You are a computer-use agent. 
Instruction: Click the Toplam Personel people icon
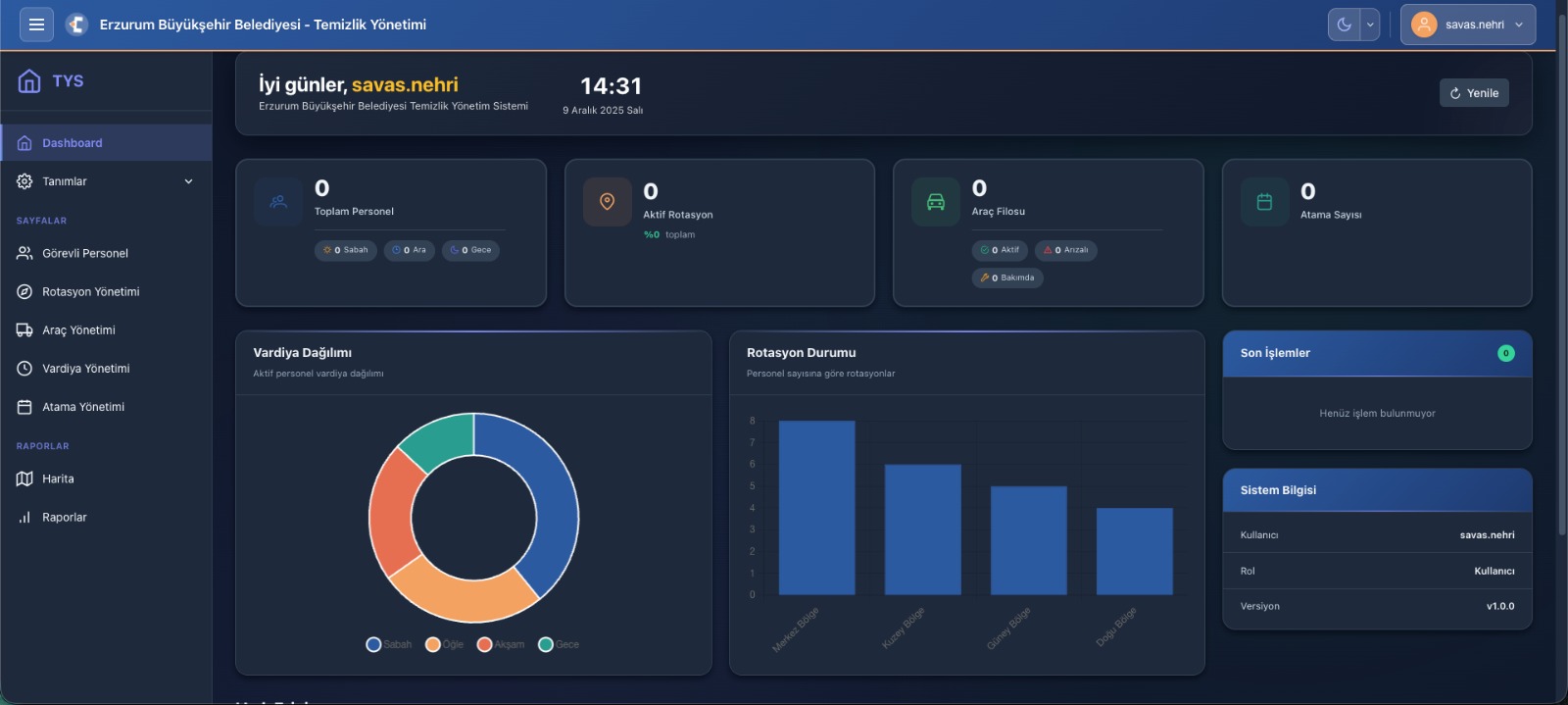point(278,202)
